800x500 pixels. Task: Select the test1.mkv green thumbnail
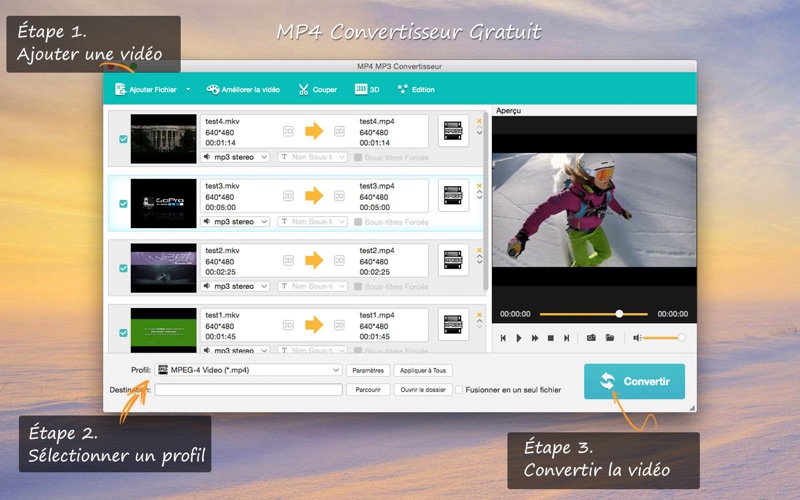click(163, 330)
